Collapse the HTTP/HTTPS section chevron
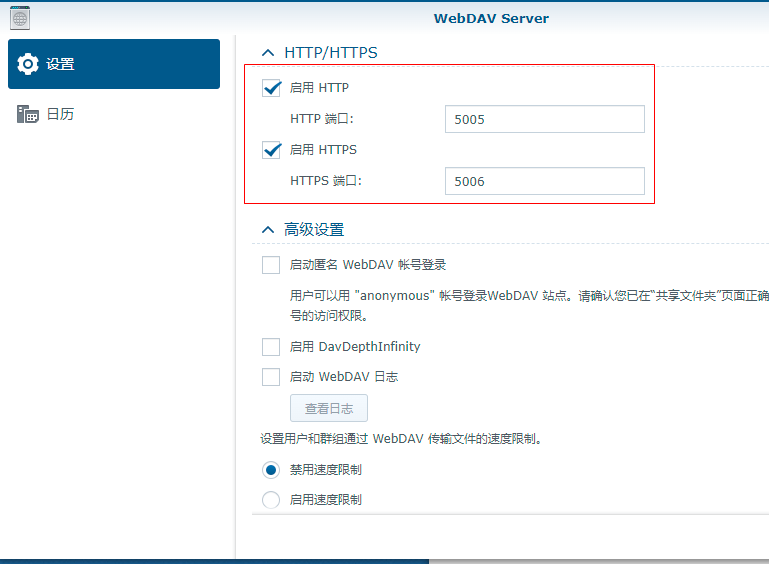 (x=267, y=52)
